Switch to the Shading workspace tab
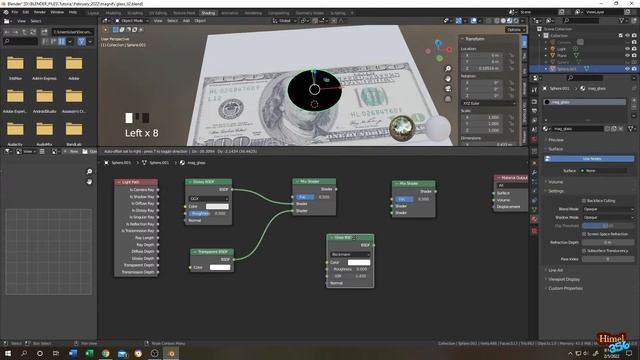Image resolution: width=640 pixels, height=360 pixels. coord(208,13)
